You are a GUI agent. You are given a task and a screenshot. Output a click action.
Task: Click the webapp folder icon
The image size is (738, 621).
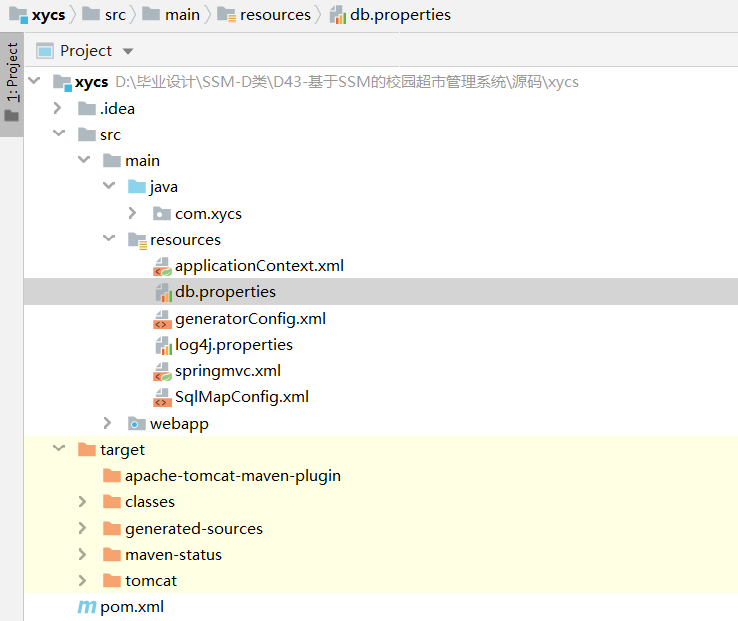(x=136, y=424)
